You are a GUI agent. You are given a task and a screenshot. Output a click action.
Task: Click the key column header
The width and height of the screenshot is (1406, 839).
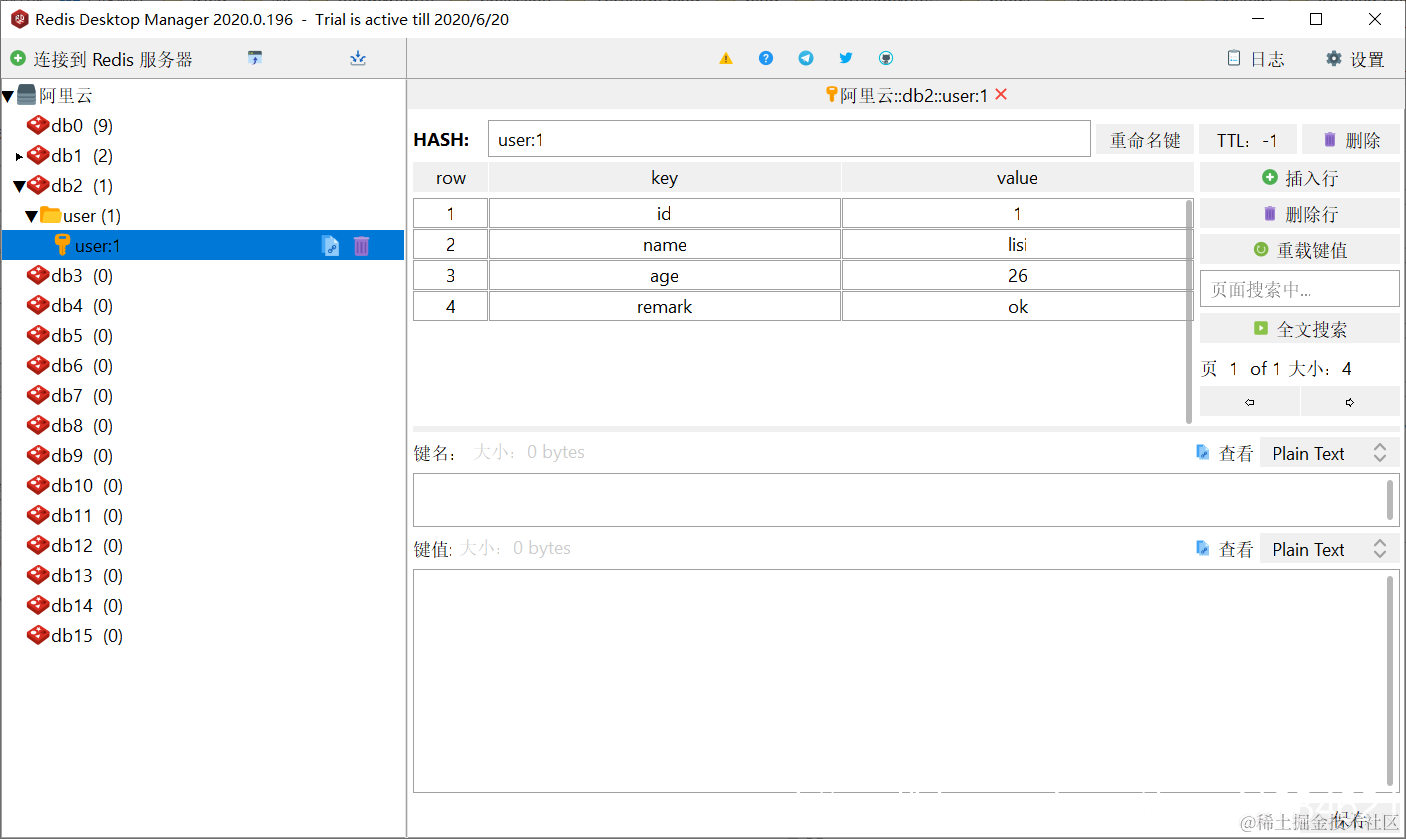[664, 178]
